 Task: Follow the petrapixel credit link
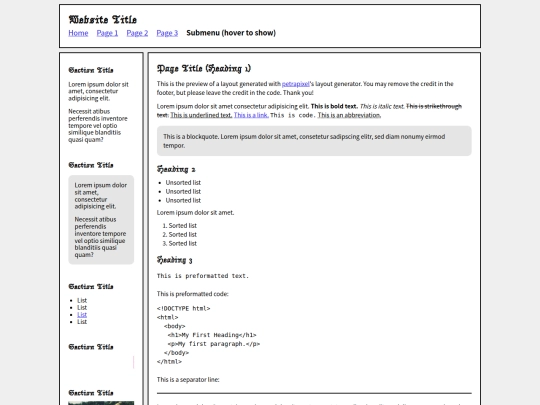point(295,84)
